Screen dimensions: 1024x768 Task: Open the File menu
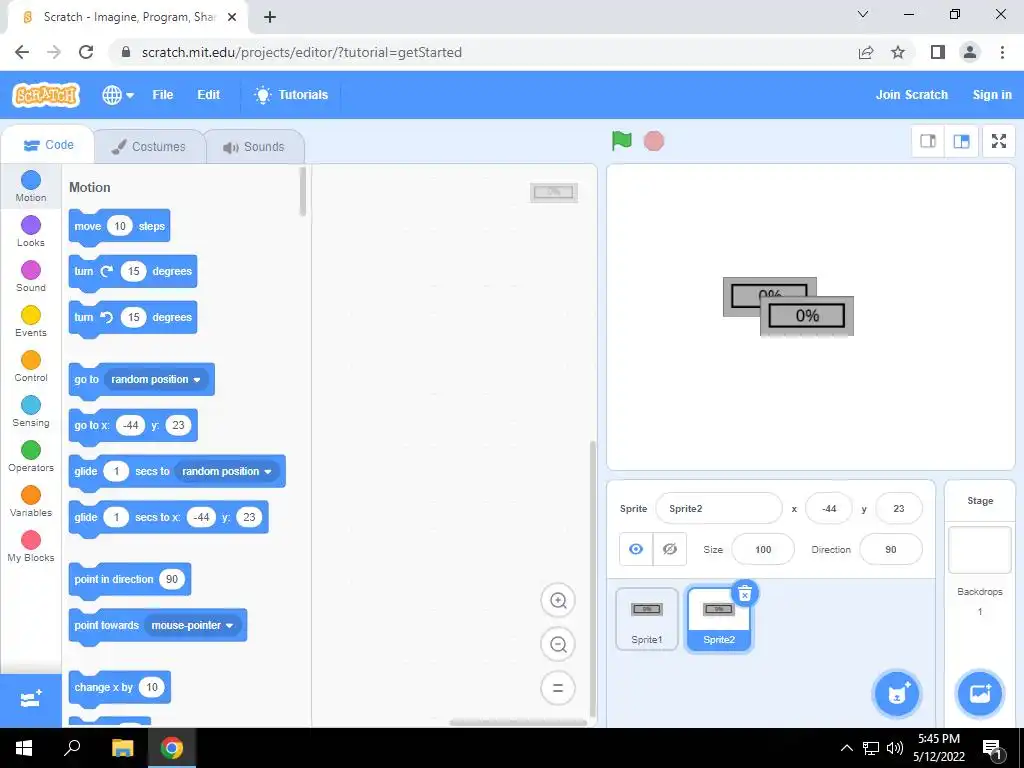pos(163,95)
